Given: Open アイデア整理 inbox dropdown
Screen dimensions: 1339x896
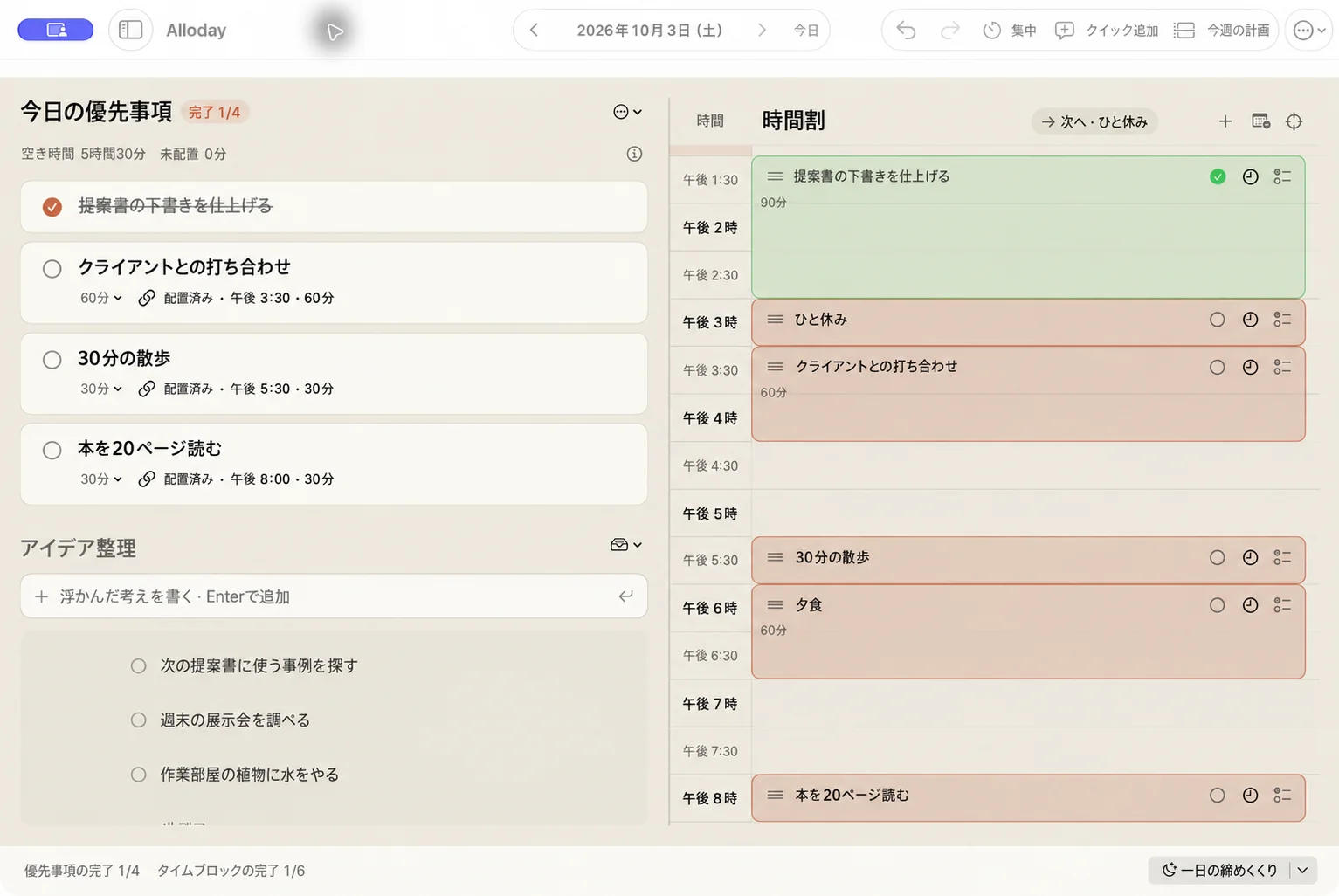Looking at the screenshot, I should coord(626,545).
